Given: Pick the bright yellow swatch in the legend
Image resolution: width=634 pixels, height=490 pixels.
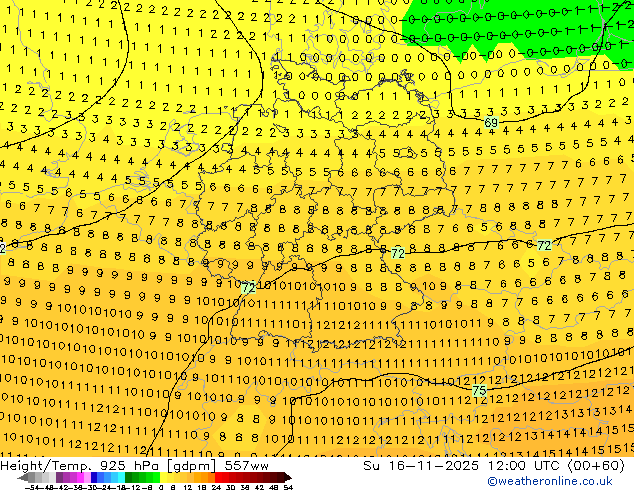Looking at the screenshot, I should point(164,478).
